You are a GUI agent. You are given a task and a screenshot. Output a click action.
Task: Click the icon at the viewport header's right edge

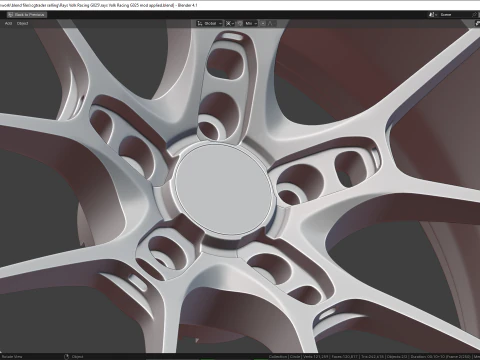(x=477, y=23)
